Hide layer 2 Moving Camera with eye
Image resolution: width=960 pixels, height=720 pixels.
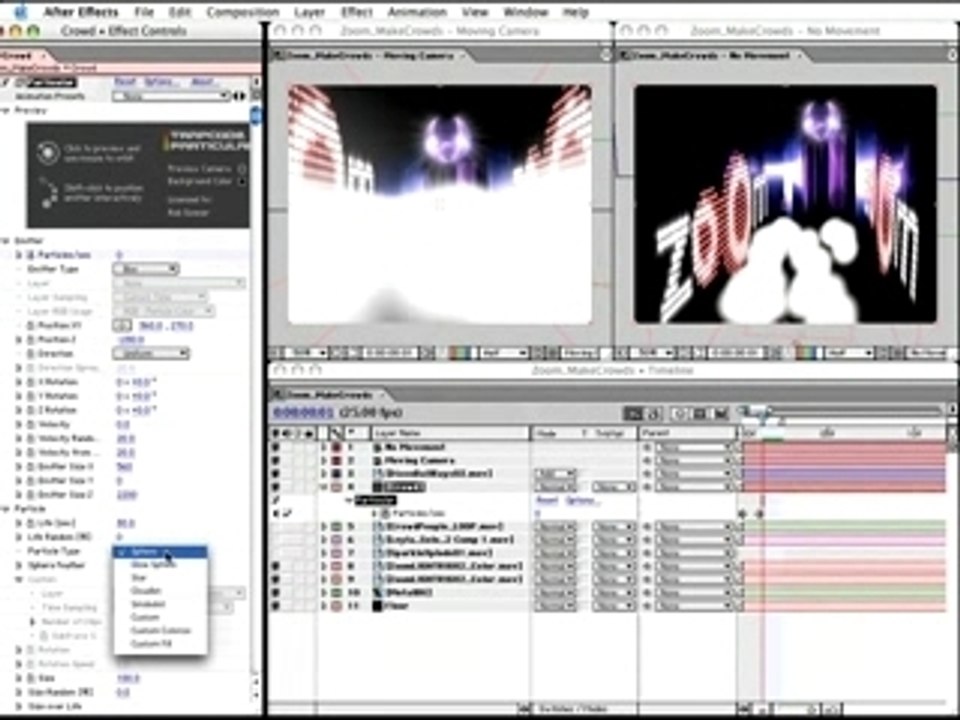(276, 460)
